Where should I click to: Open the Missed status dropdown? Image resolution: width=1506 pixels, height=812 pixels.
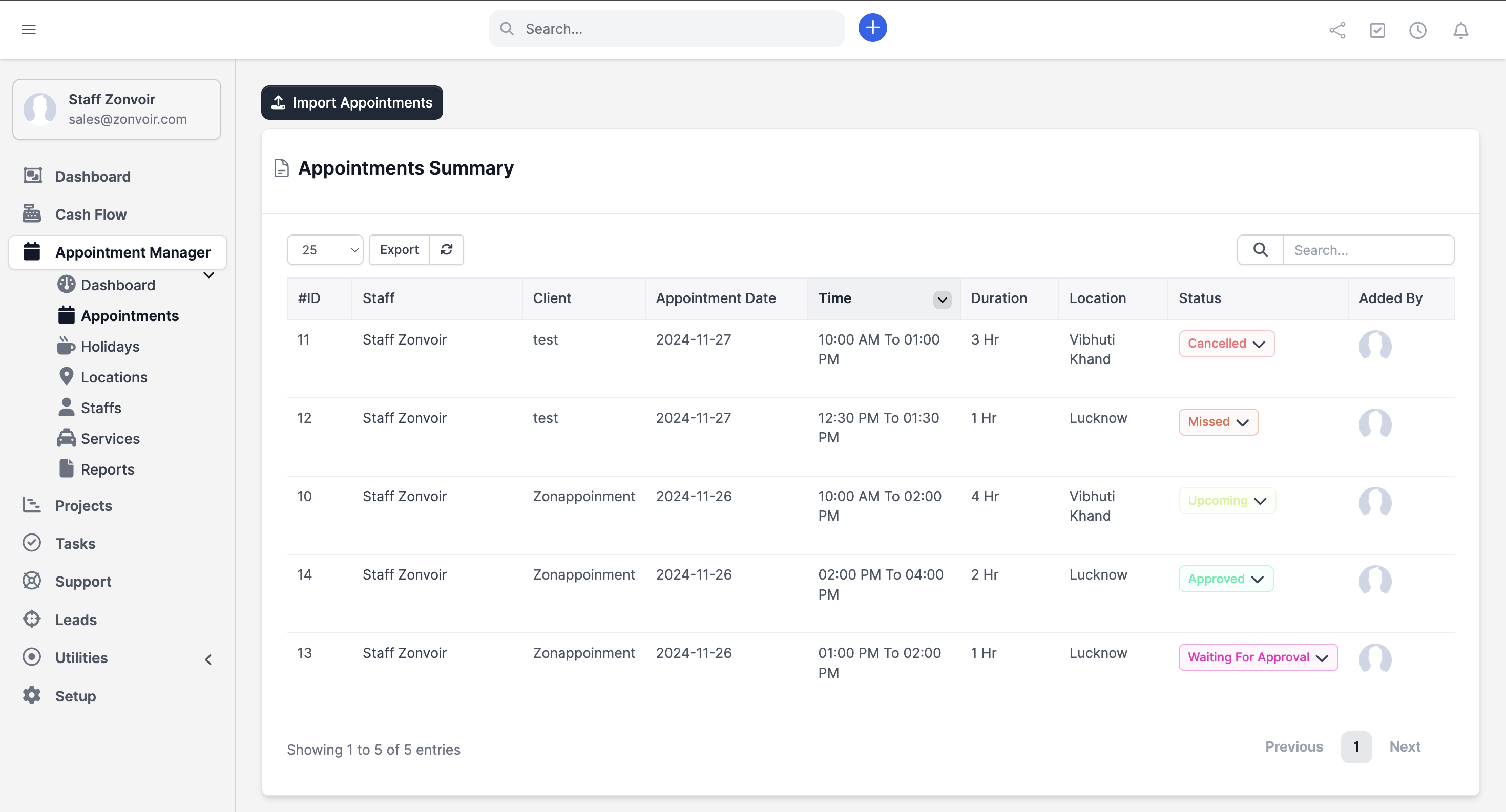click(x=1218, y=422)
